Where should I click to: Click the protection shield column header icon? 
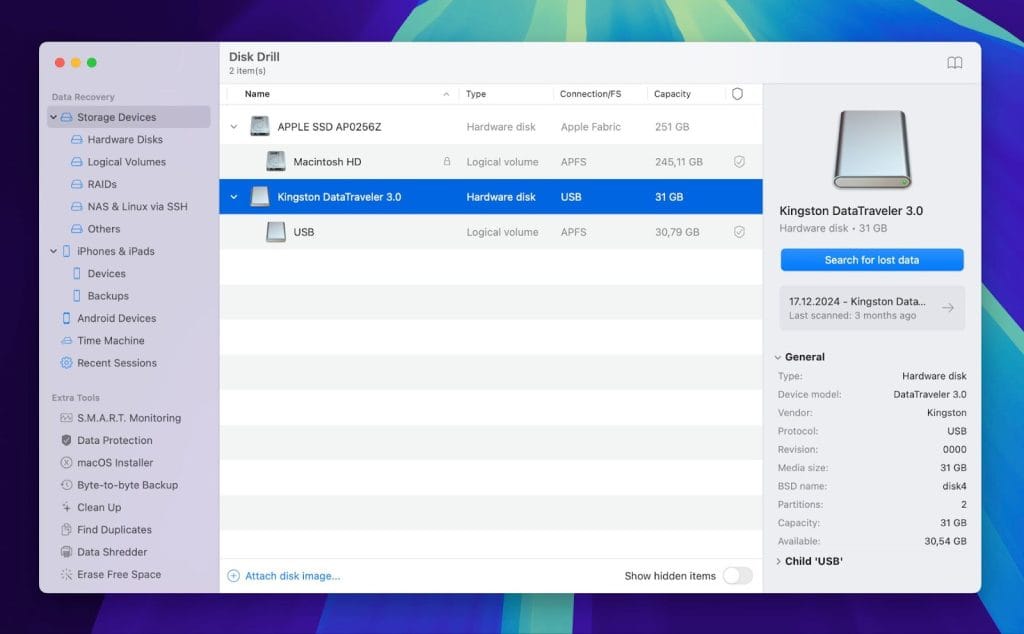click(x=737, y=94)
